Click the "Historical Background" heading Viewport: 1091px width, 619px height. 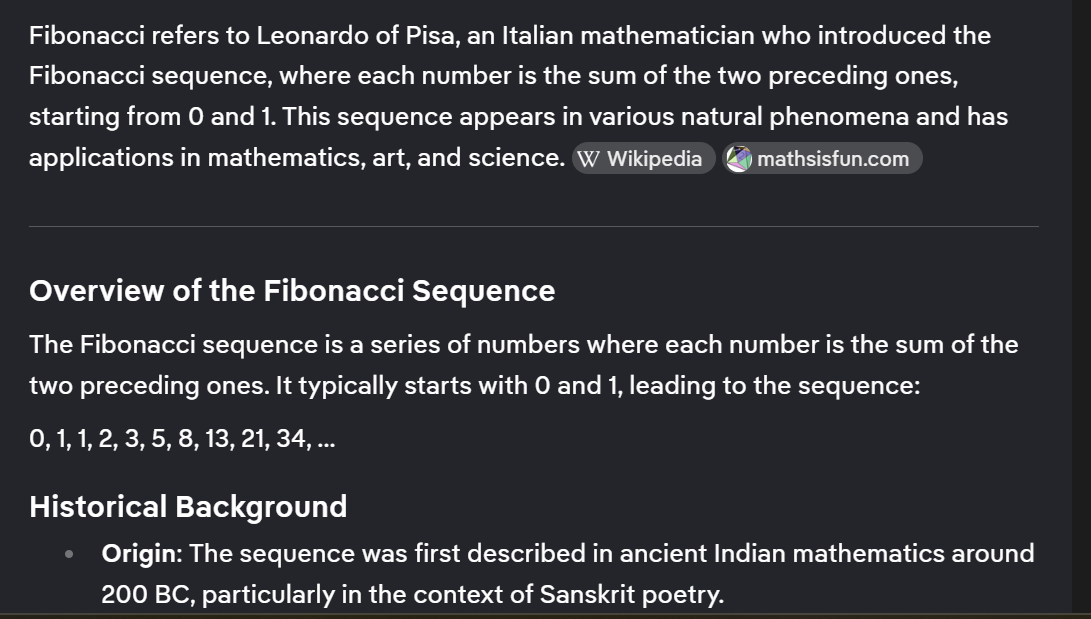point(188,506)
